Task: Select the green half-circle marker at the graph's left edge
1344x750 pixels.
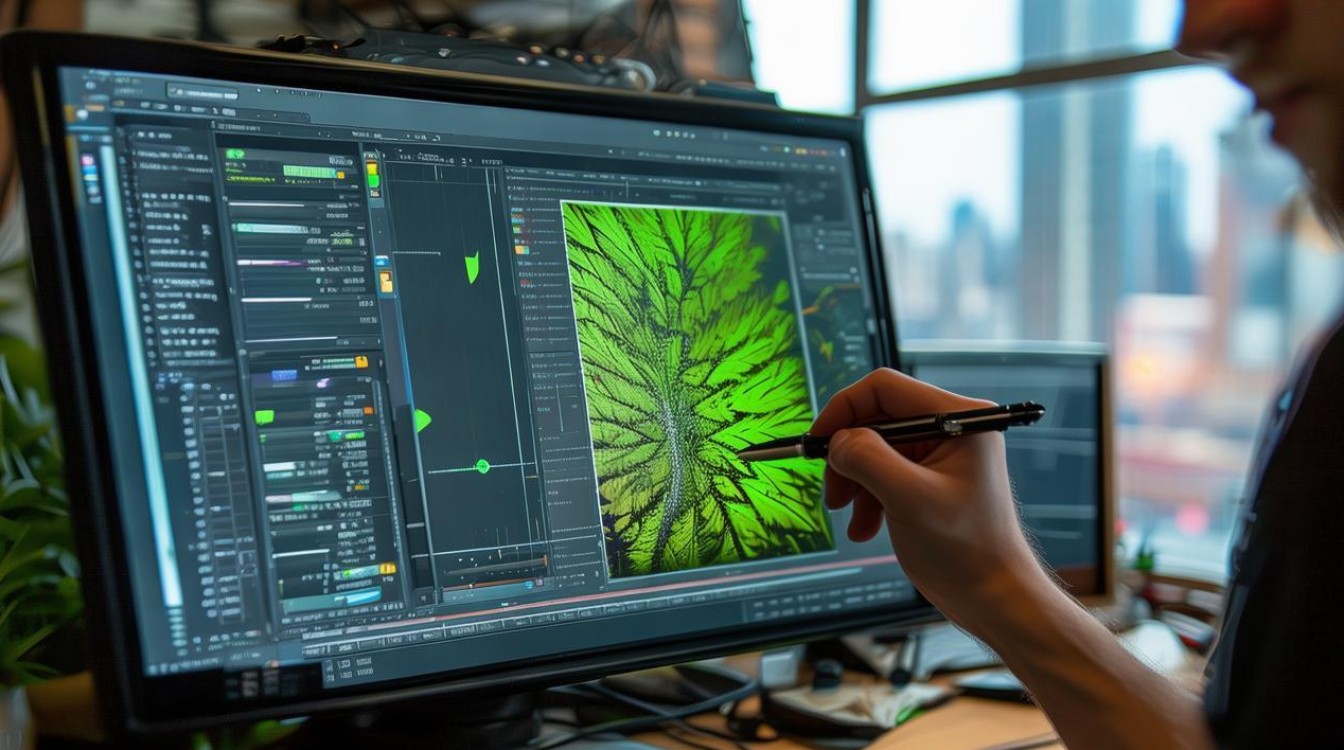Action: [x=422, y=420]
